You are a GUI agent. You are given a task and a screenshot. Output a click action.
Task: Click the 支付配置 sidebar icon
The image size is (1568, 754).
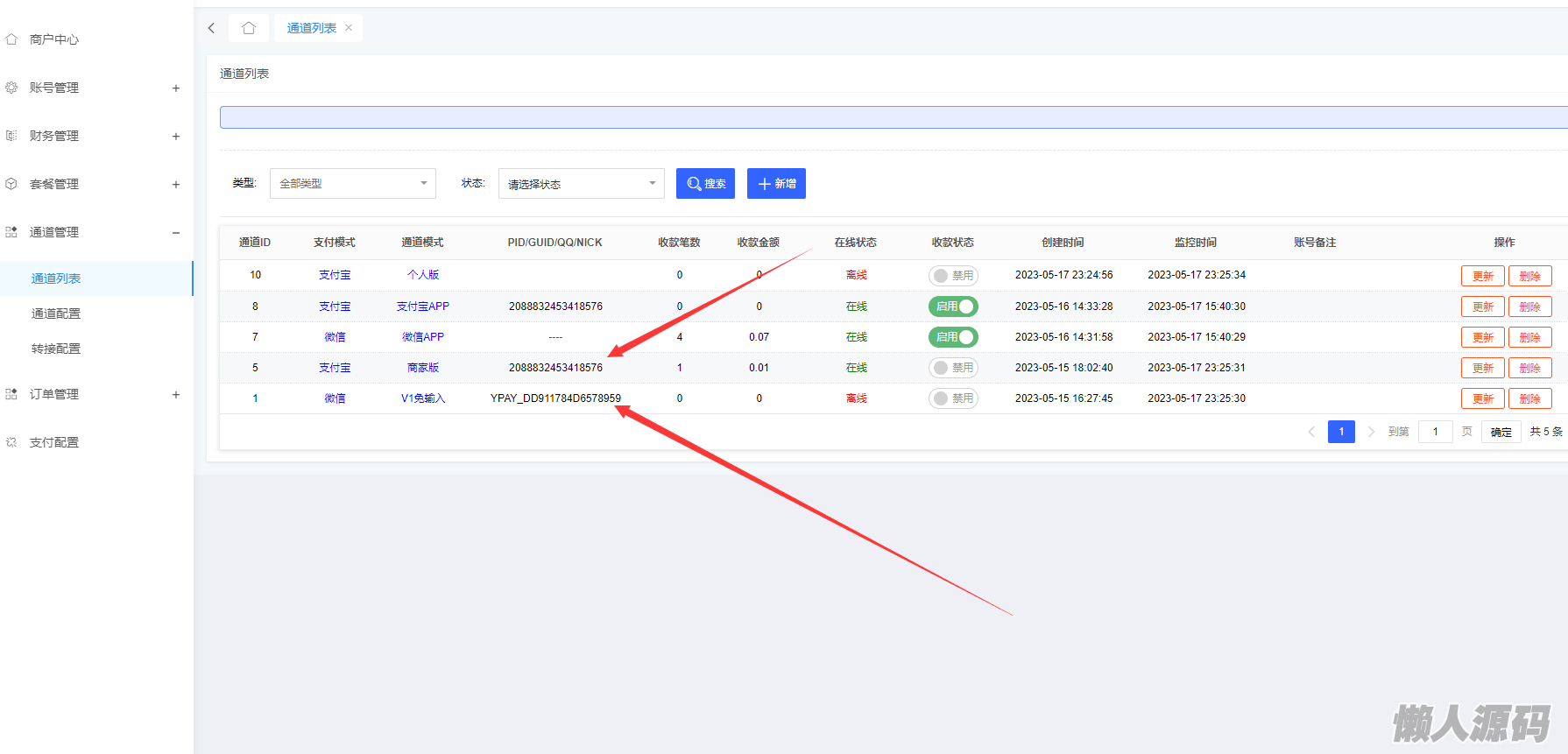click(x=11, y=442)
